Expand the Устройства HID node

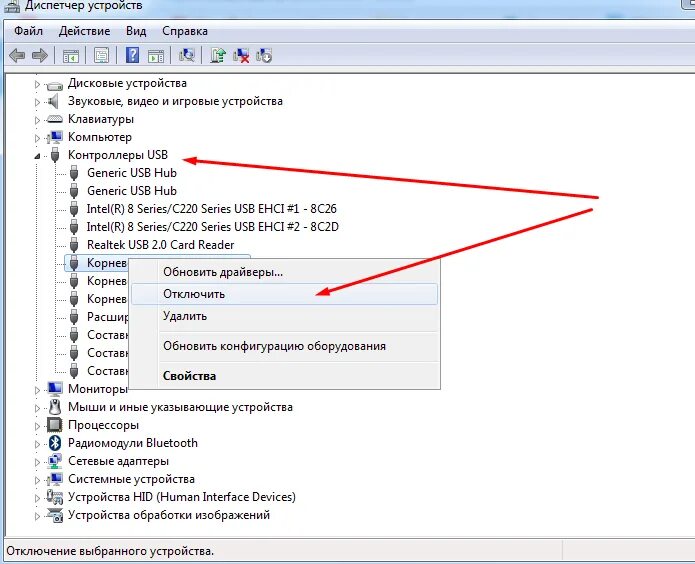coord(38,498)
